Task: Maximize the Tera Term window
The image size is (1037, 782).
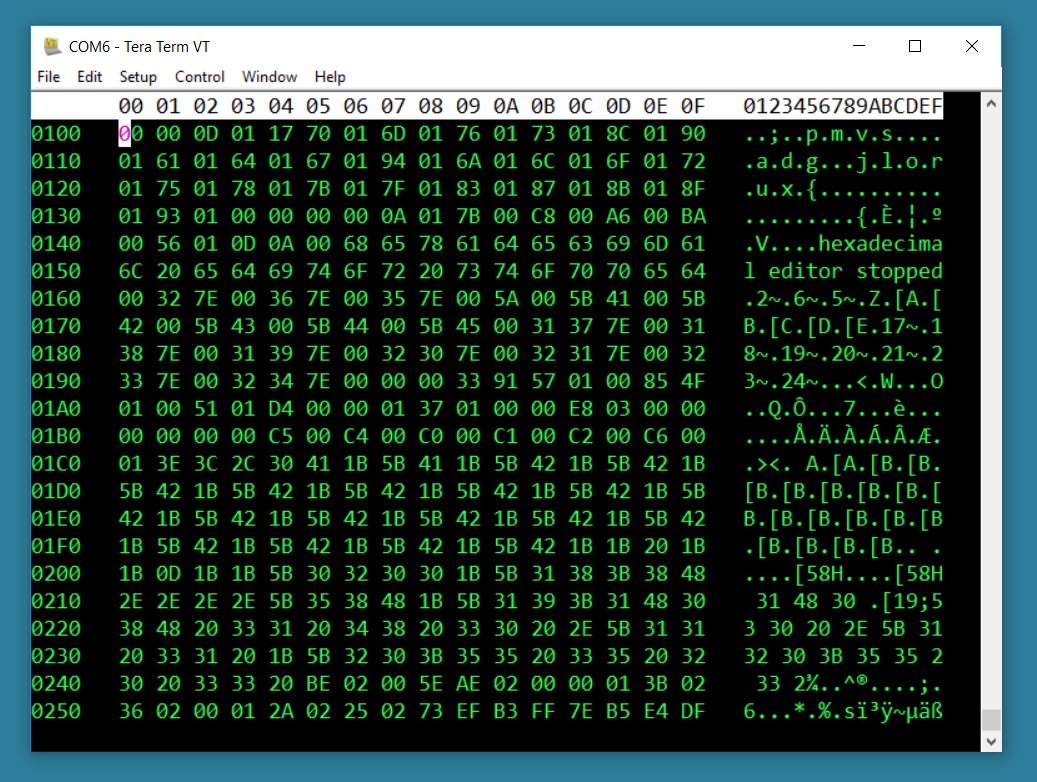Action: (915, 46)
